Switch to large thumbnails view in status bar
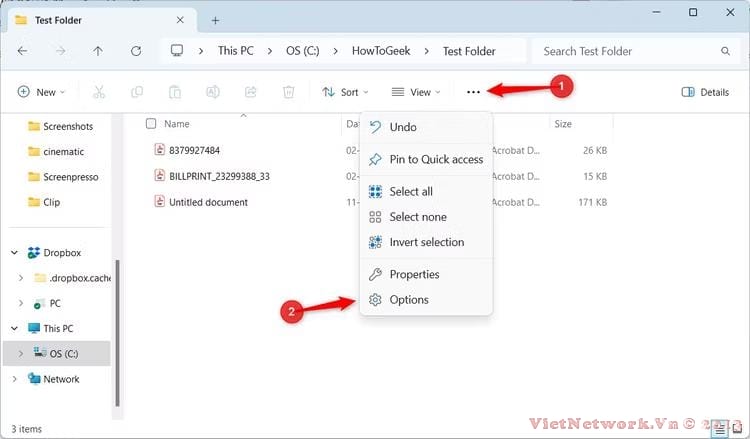This screenshot has width=750, height=439. tap(737, 429)
